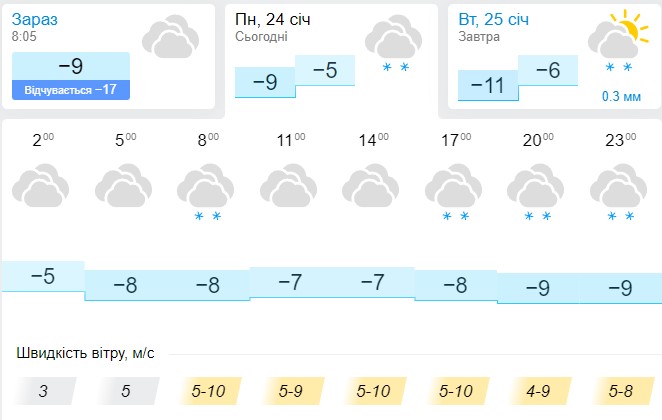Image resolution: width=662 pixels, height=420 pixels.
Task: Click the snow cloud icon under 23:00
Action: [x=619, y=192]
